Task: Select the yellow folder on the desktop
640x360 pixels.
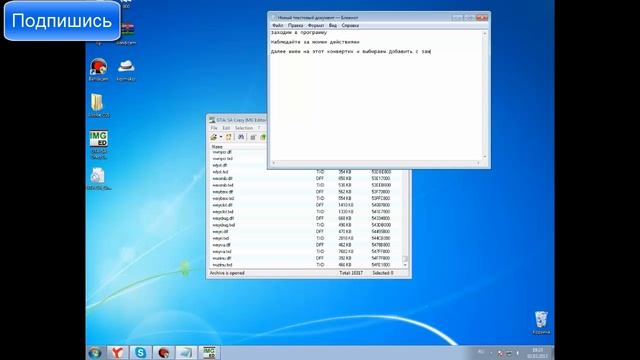Action: (98, 106)
